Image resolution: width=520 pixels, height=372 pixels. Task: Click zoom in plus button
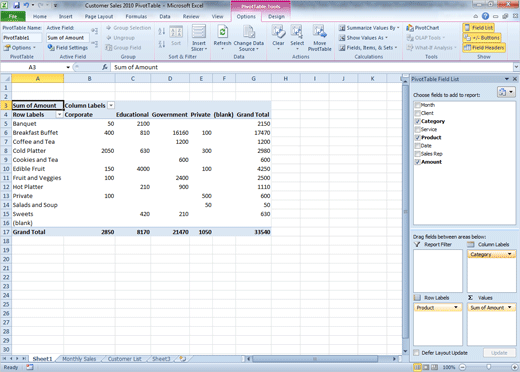click(x=514, y=367)
